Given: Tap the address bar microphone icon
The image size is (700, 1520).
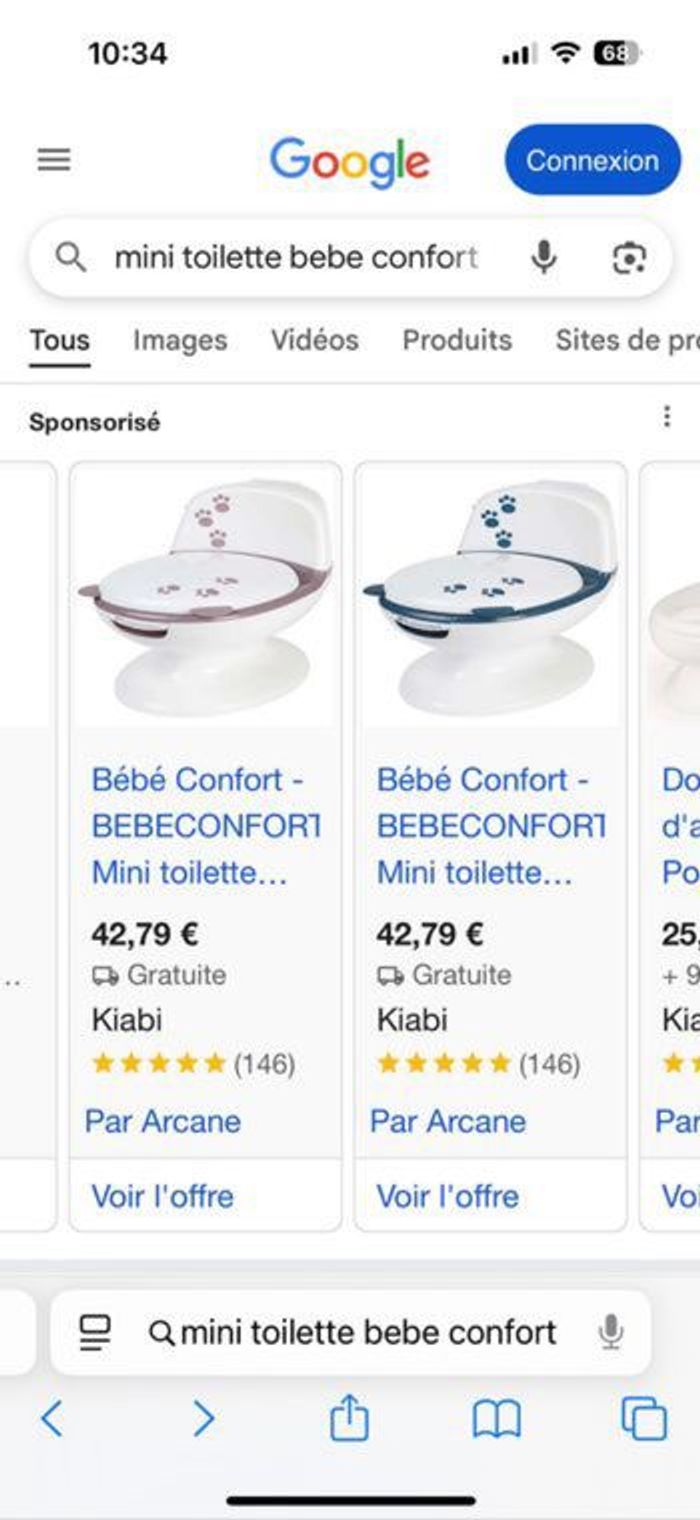Looking at the screenshot, I should [611, 1332].
